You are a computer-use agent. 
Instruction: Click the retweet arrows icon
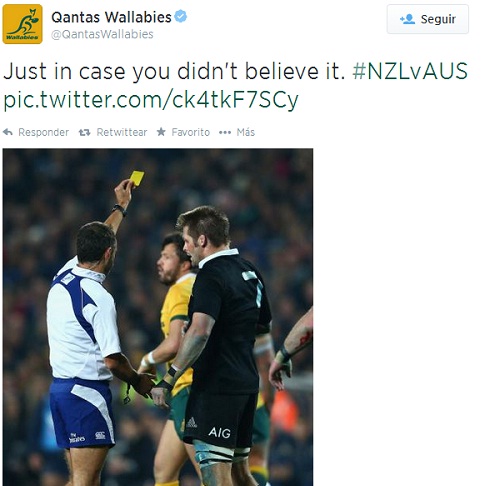click(84, 133)
